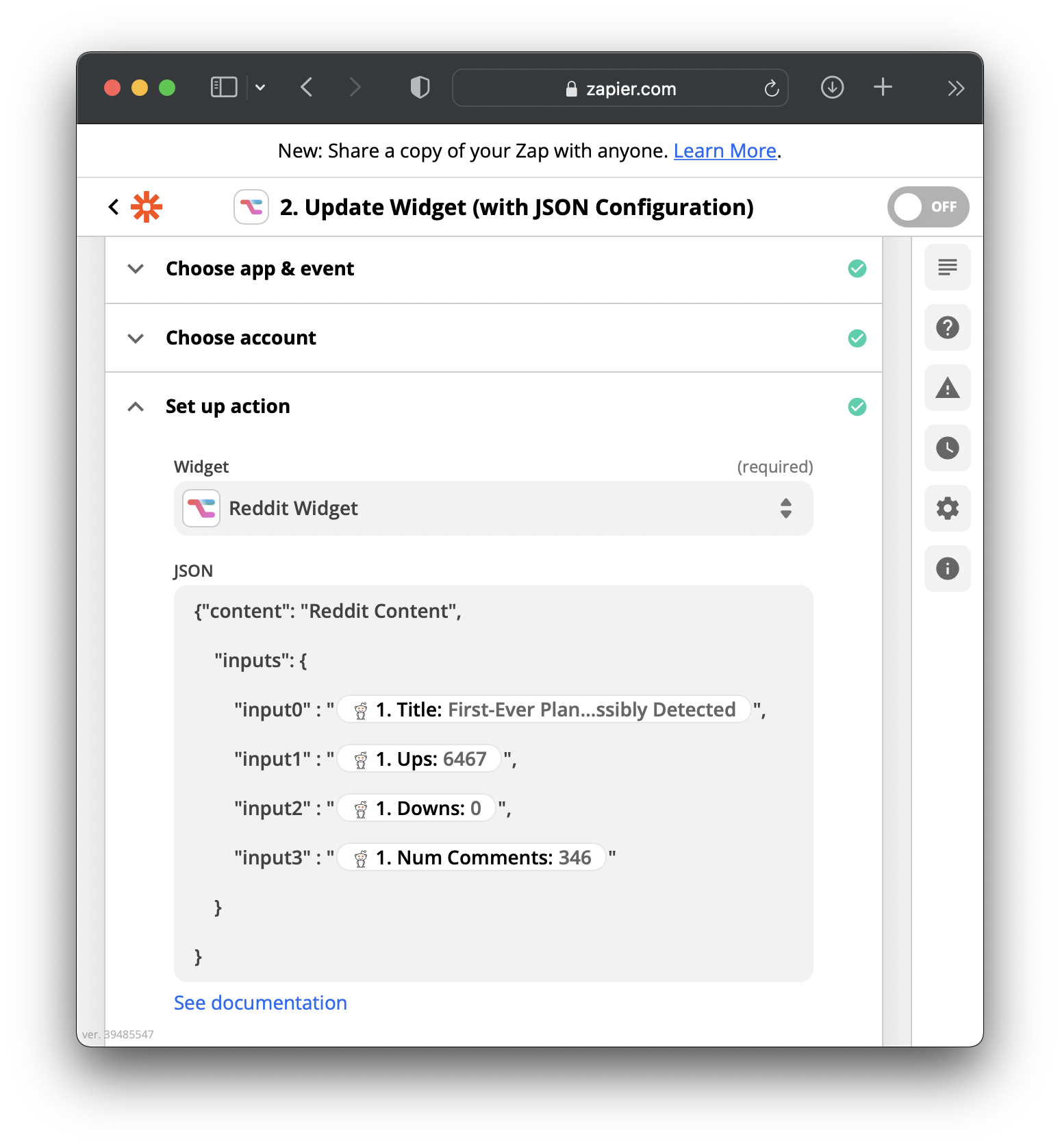Viewport: 1060px width, 1148px height.
Task: Open the See documentation link
Action: point(260,1003)
